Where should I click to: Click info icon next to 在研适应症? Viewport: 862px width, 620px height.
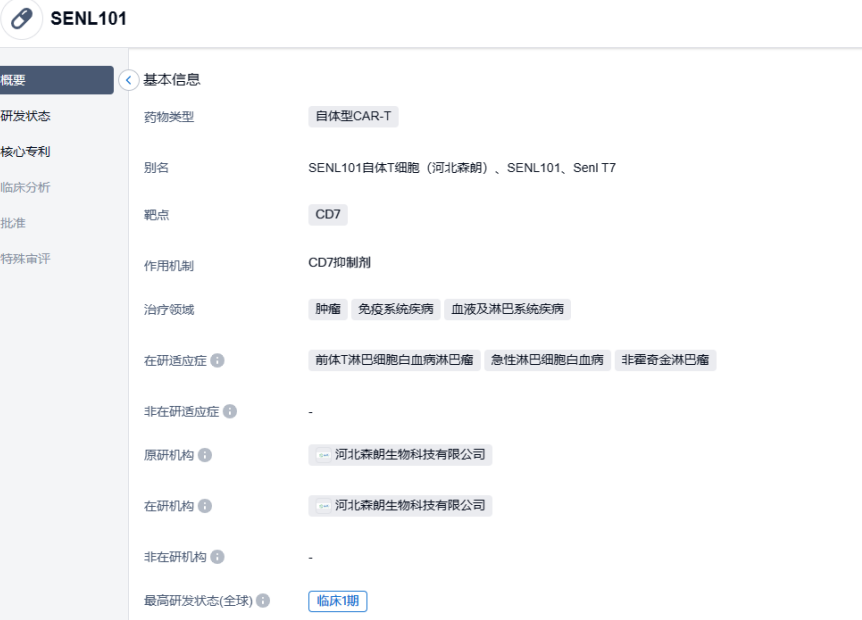point(218,361)
